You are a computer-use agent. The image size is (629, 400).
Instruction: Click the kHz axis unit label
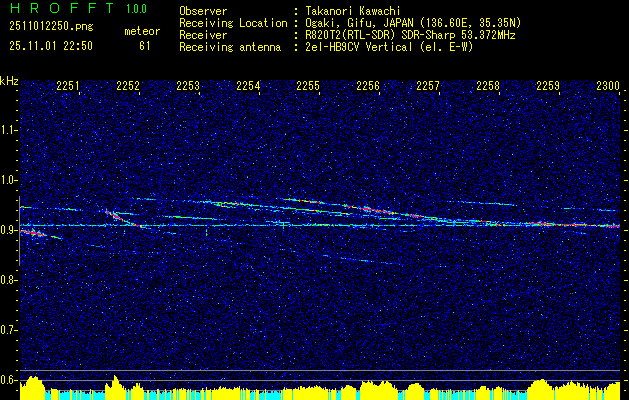[9, 81]
